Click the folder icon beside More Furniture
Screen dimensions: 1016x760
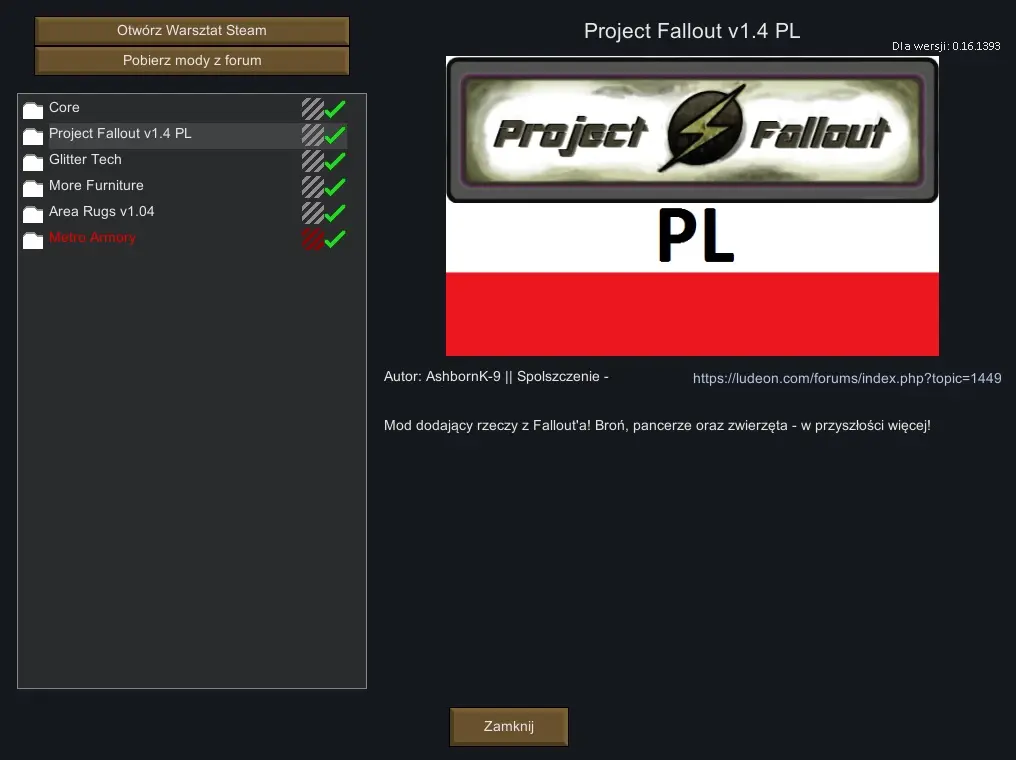[33, 188]
